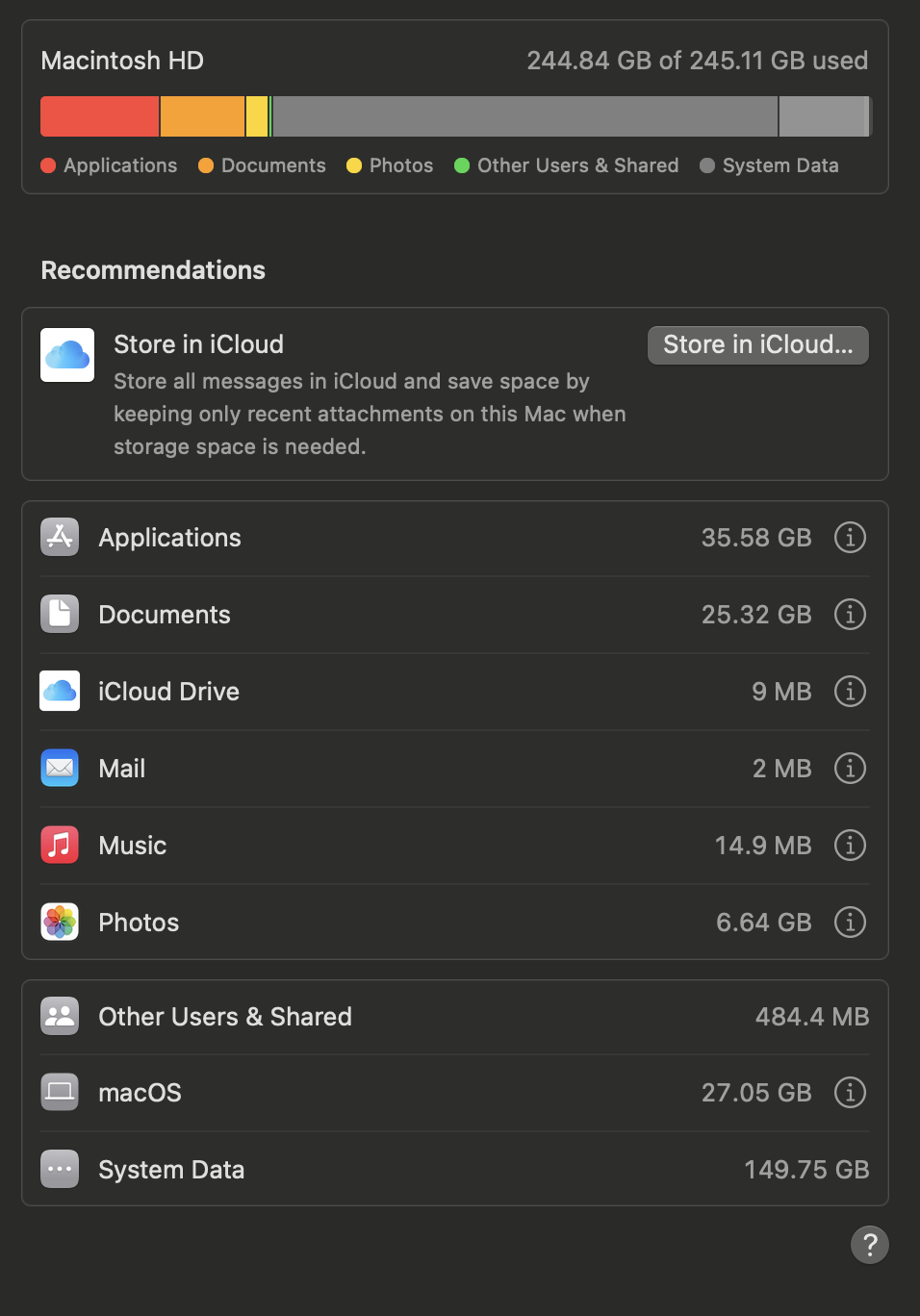Open the help question mark button
920x1316 pixels.
pyautogui.click(x=870, y=1245)
